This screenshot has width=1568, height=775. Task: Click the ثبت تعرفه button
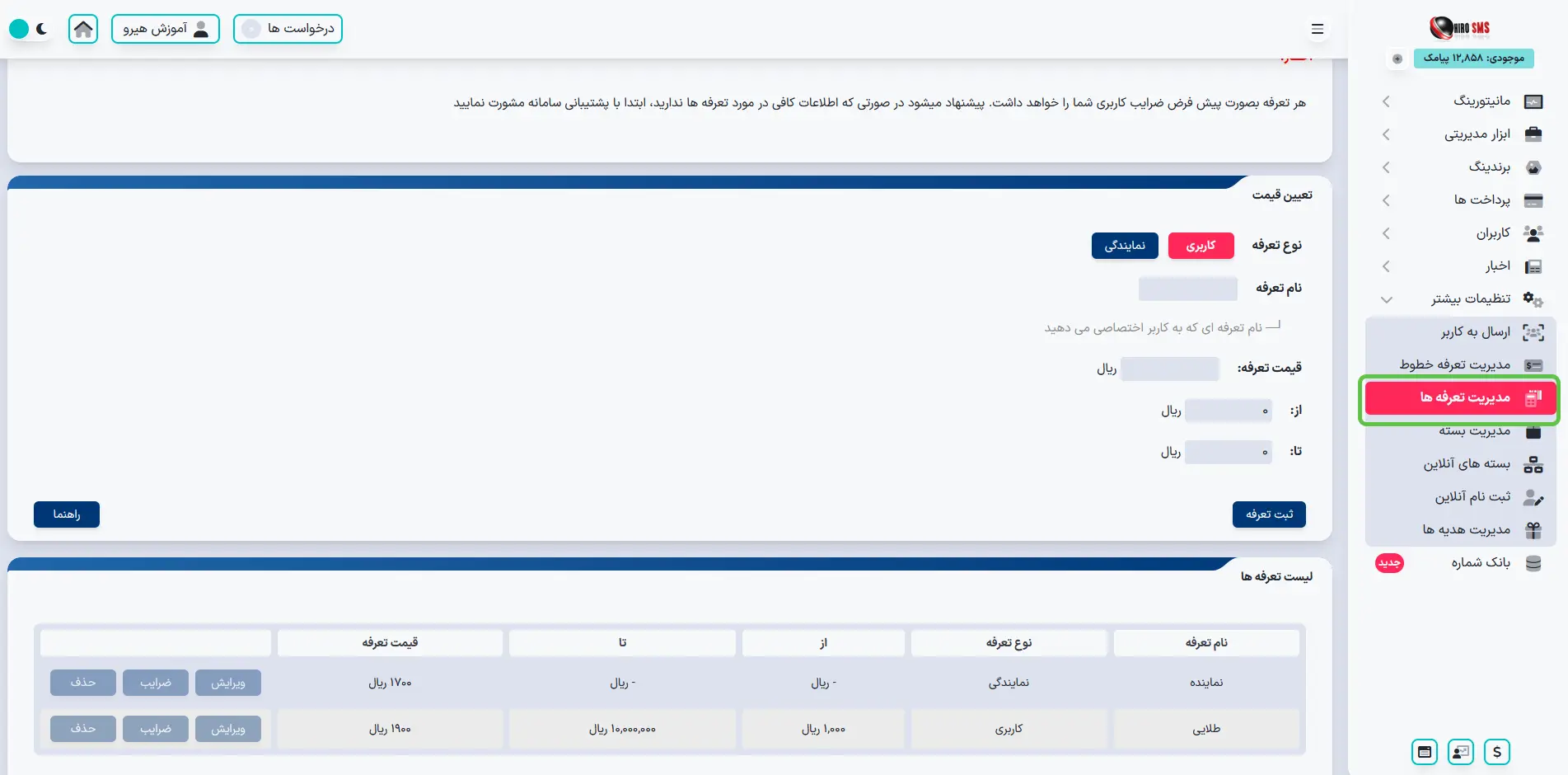pos(1269,514)
